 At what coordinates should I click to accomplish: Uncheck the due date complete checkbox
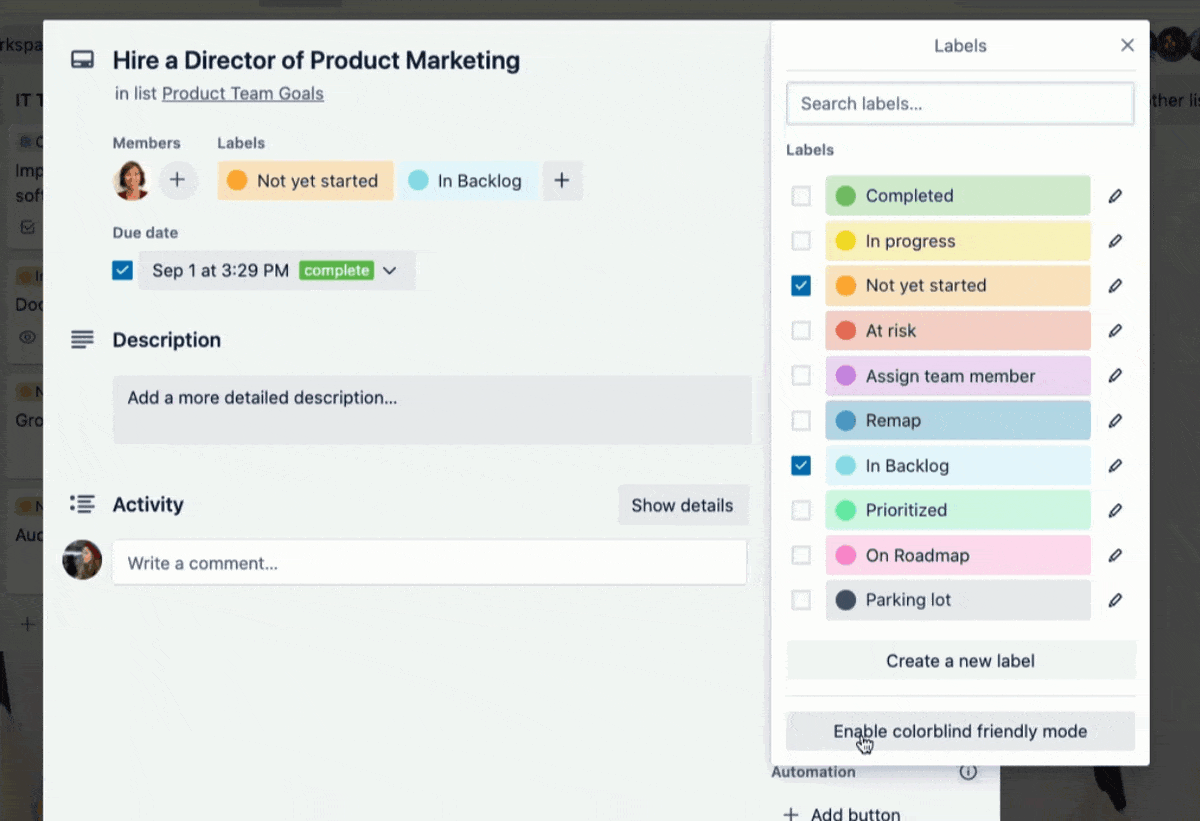point(123,270)
